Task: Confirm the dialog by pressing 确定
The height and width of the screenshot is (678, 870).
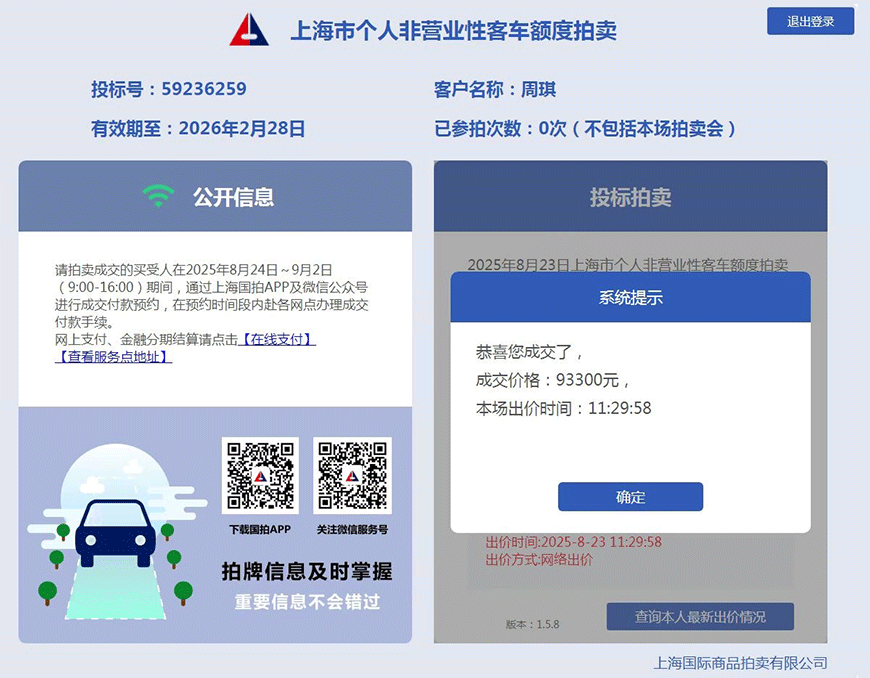Action: pyautogui.click(x=630, y=497)
